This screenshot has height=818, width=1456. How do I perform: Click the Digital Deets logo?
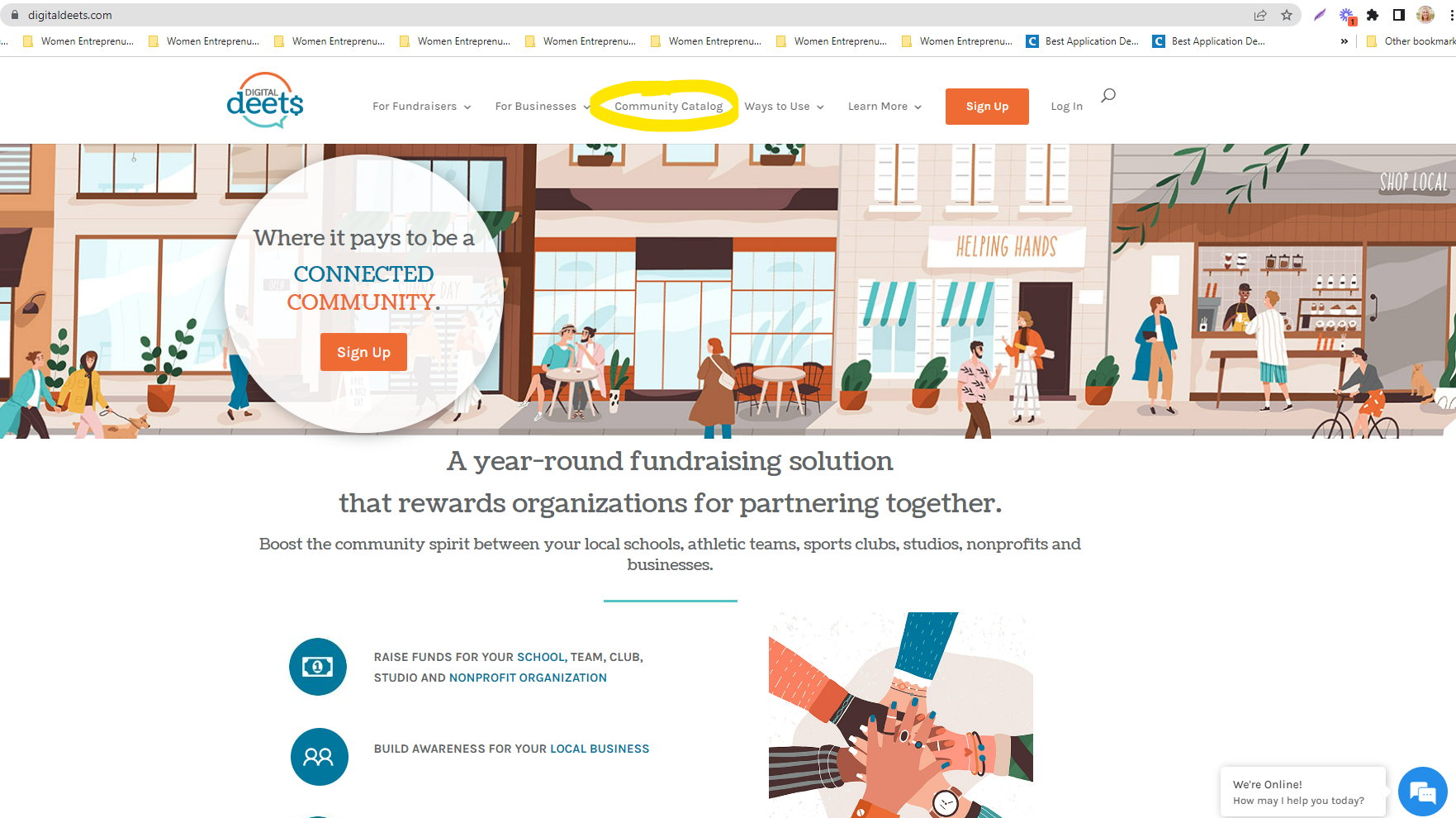click(265, 101)
